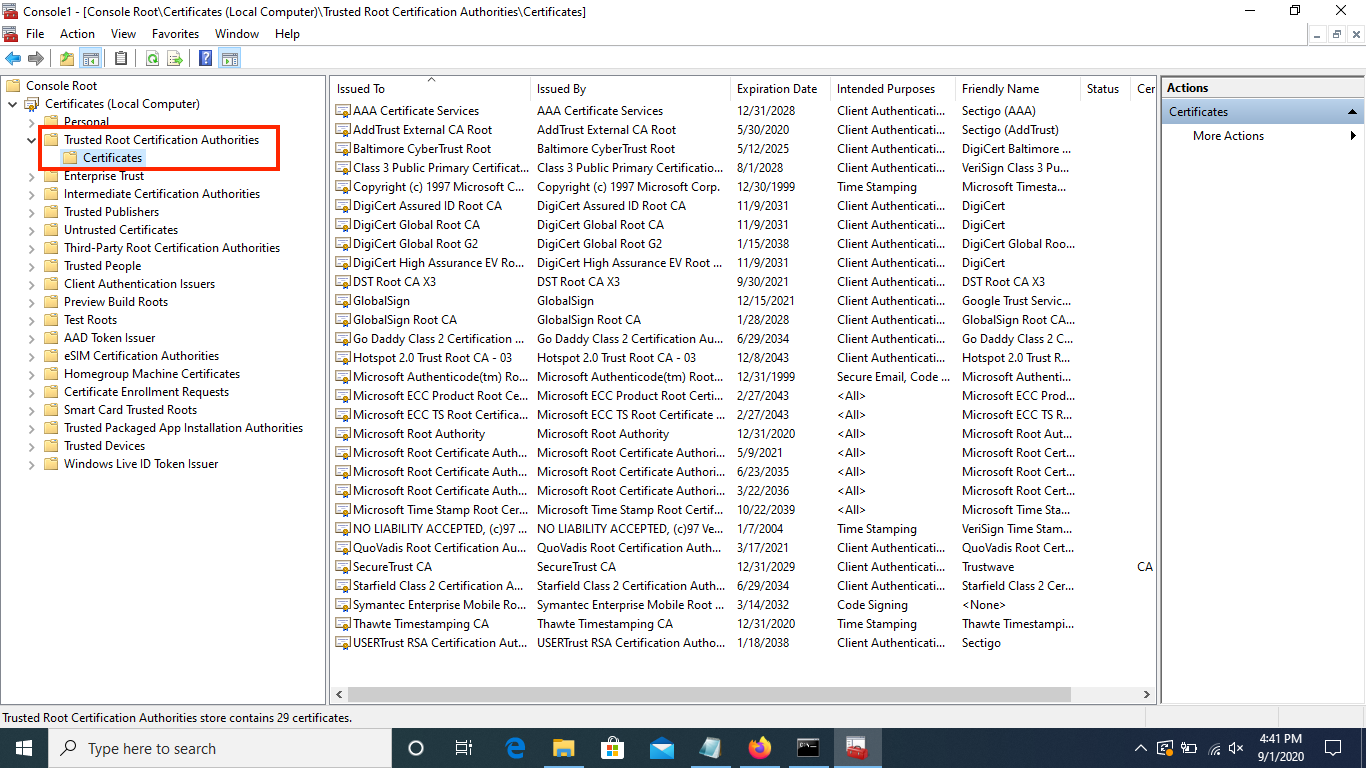Click the Back navigation arrow in the toolbar
The height and width of the screenshot is (768, 1366).
pyautogui.click(x=12, y=57)
